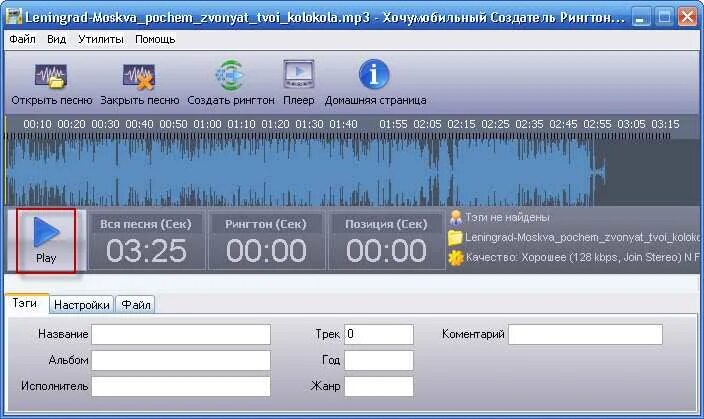Click the Качество: Хорошее (128 kbps) text
Viewport: 704px width, 419px height.
point(582,257)
